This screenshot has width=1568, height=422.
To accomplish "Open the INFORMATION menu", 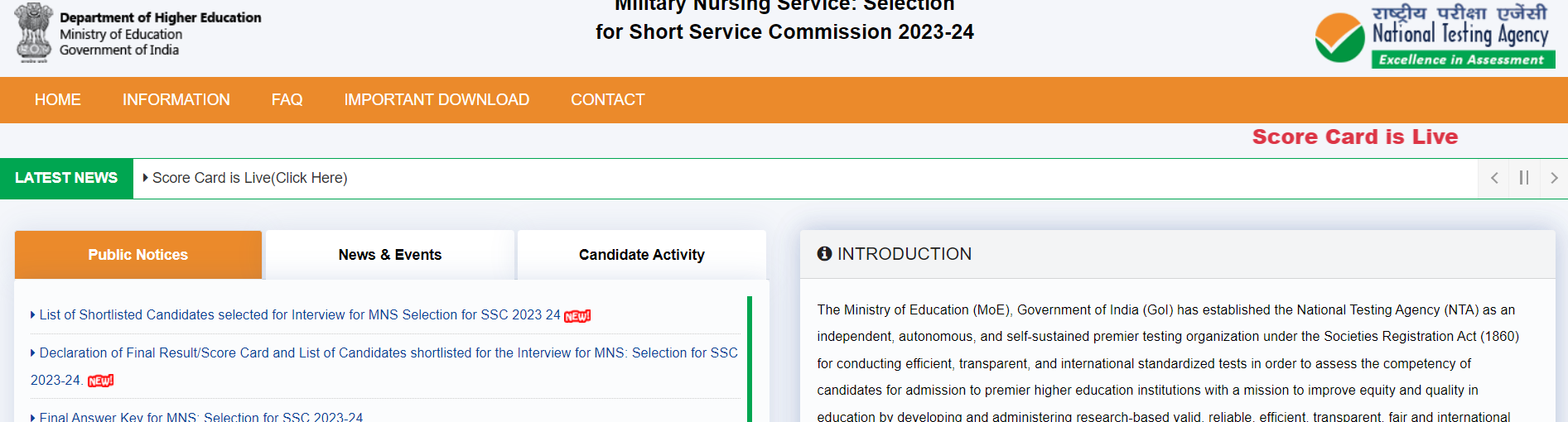I will coord(176,100).
